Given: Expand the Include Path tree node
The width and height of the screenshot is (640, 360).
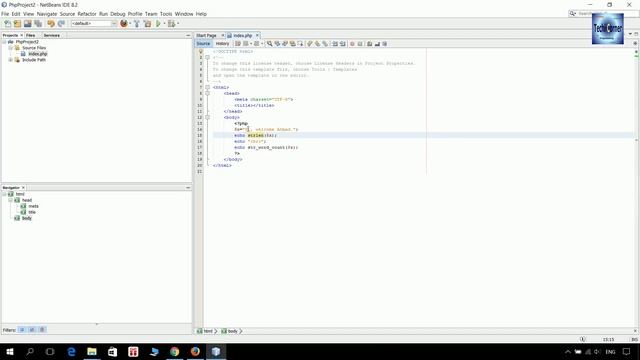Looking at the screenshot, I should point(11,60).
